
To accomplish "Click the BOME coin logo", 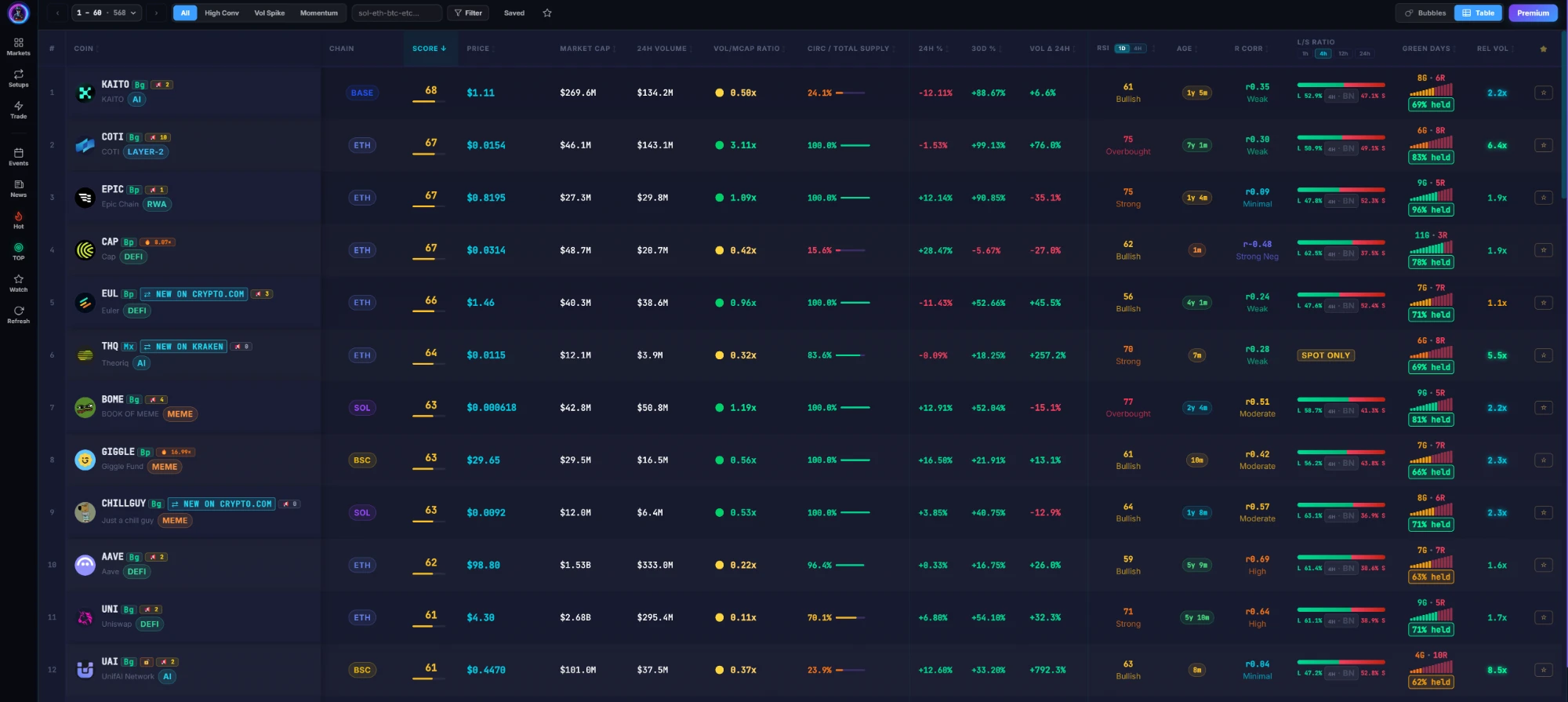I will (85, 407).
